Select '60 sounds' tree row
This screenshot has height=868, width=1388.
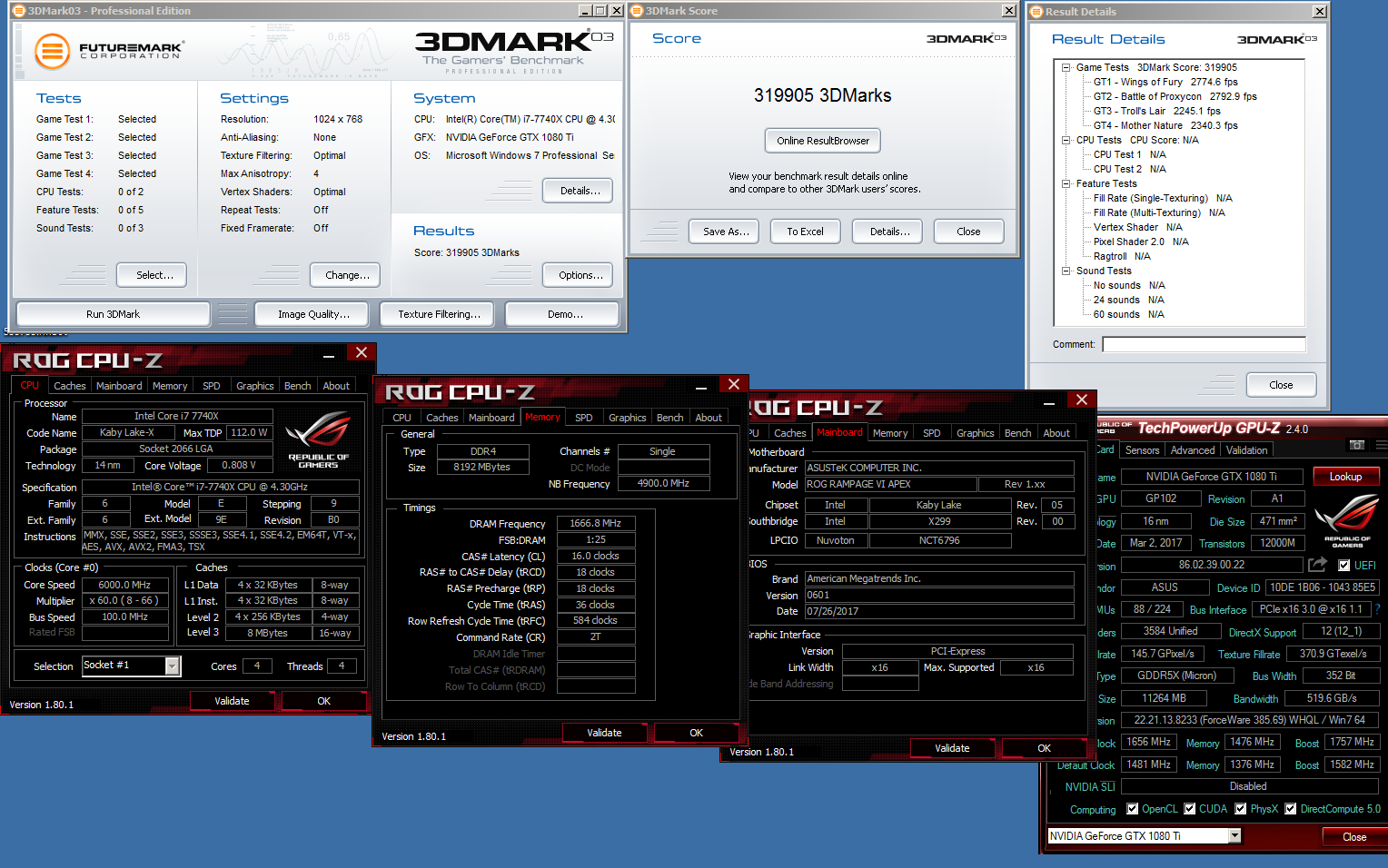click(x=1129, y=314)
